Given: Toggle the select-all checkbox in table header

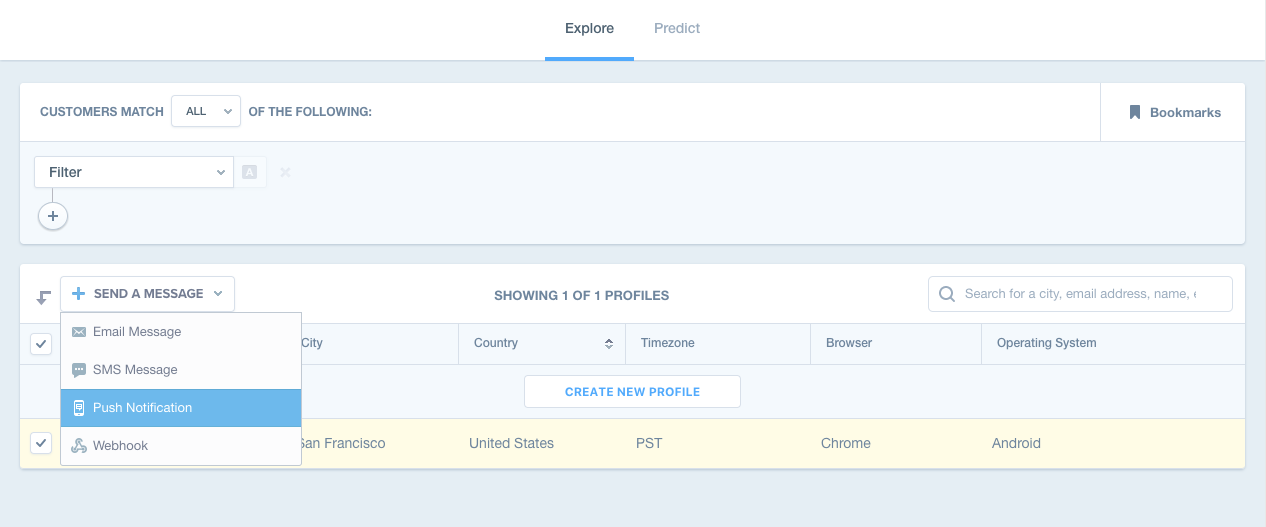Looking at the screenshot, I should tap(41, 344).
